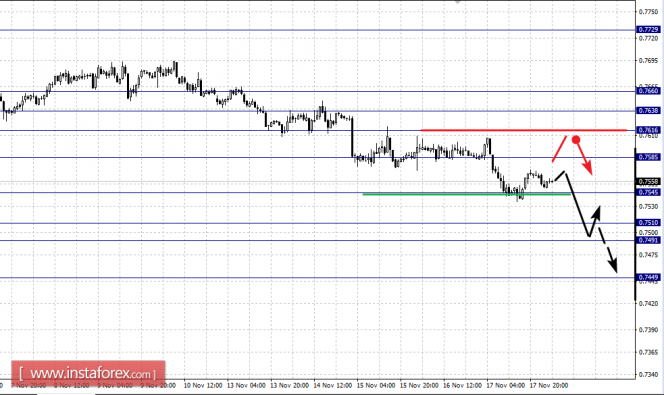Select the current price 0.7558 label

(648, 182)
